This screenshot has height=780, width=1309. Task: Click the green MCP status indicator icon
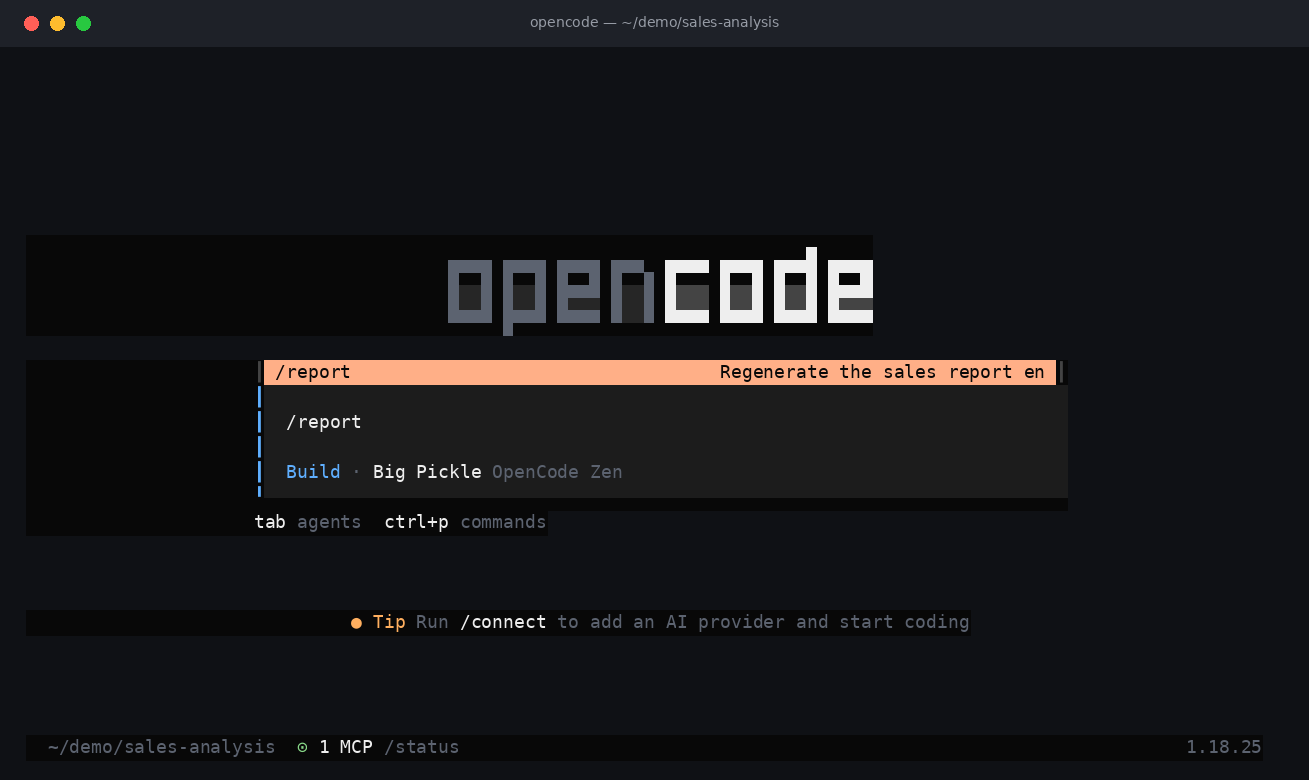pyautogui.click(x=302, y=747)
